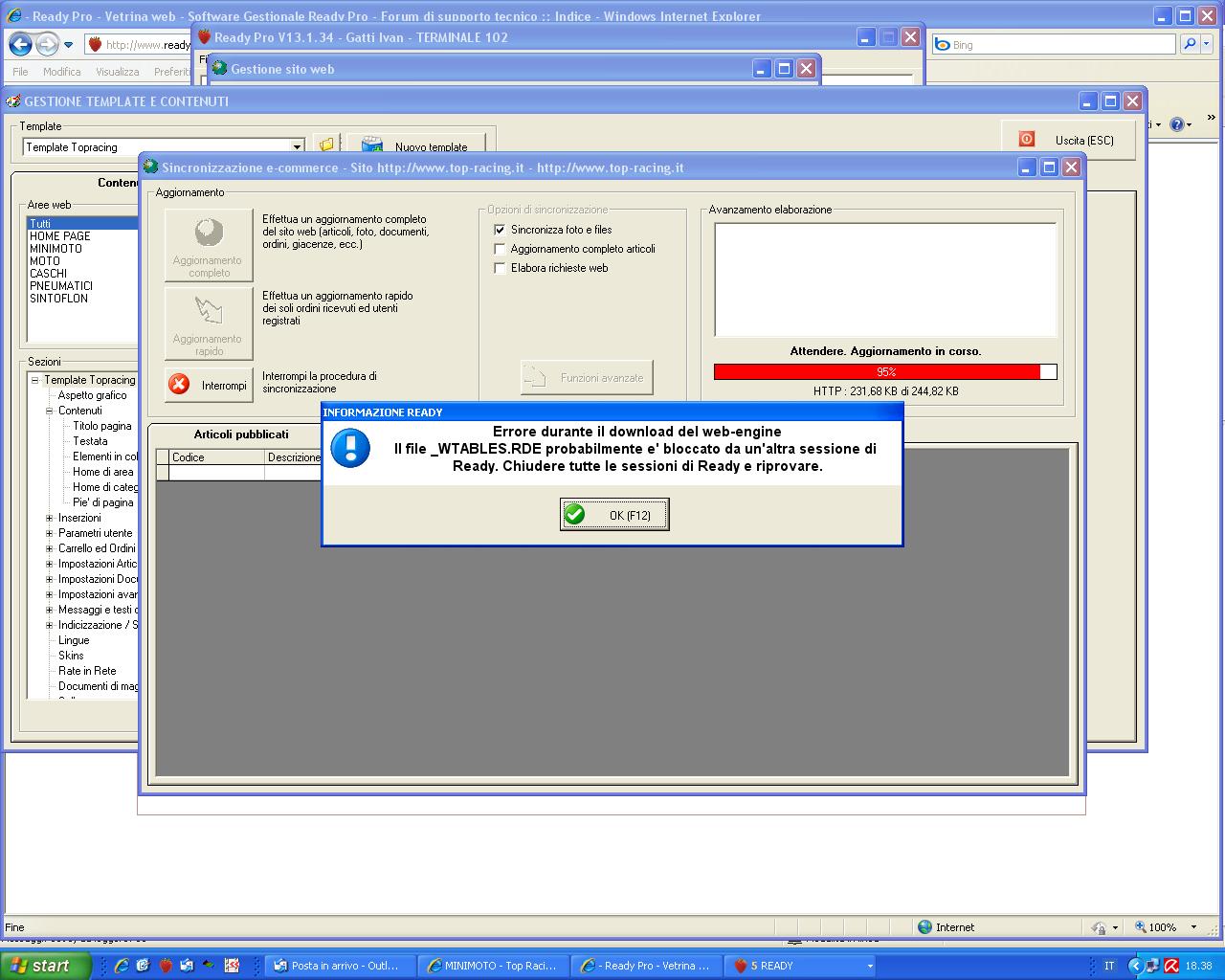Viewport: 1225px width, 980px height.
Task: Click the Bing search box
Action: point(1053,44)
